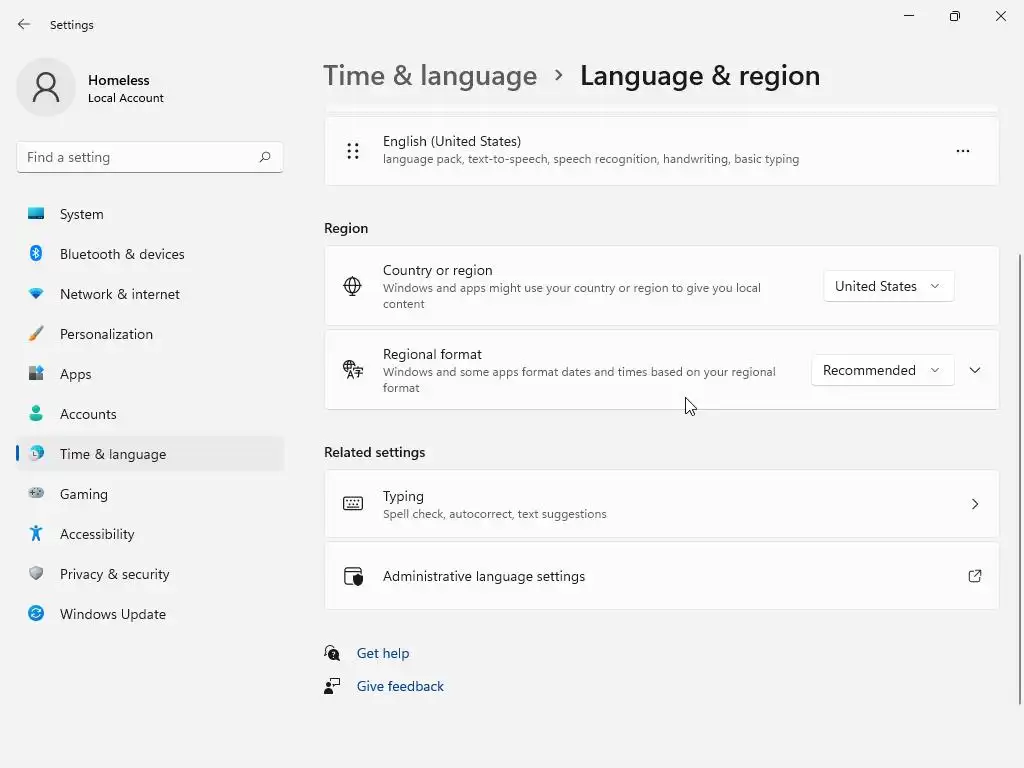Click the Administrative language settings external-link icon

pos(974,576)
